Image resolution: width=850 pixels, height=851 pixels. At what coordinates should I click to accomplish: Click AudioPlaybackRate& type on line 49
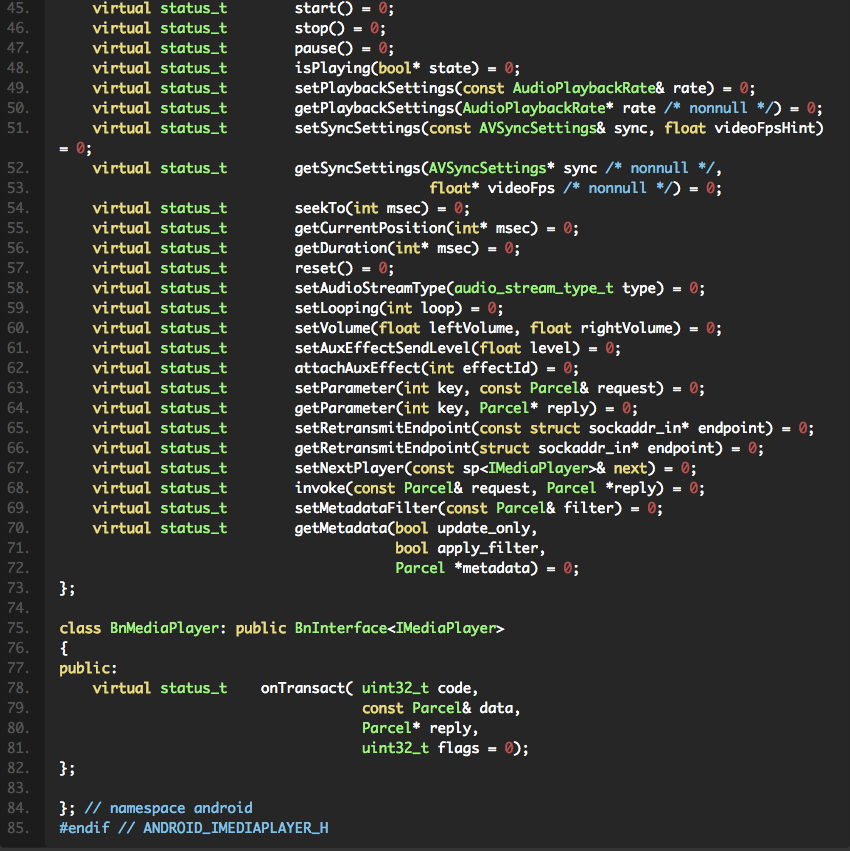(x=588, y=88)
